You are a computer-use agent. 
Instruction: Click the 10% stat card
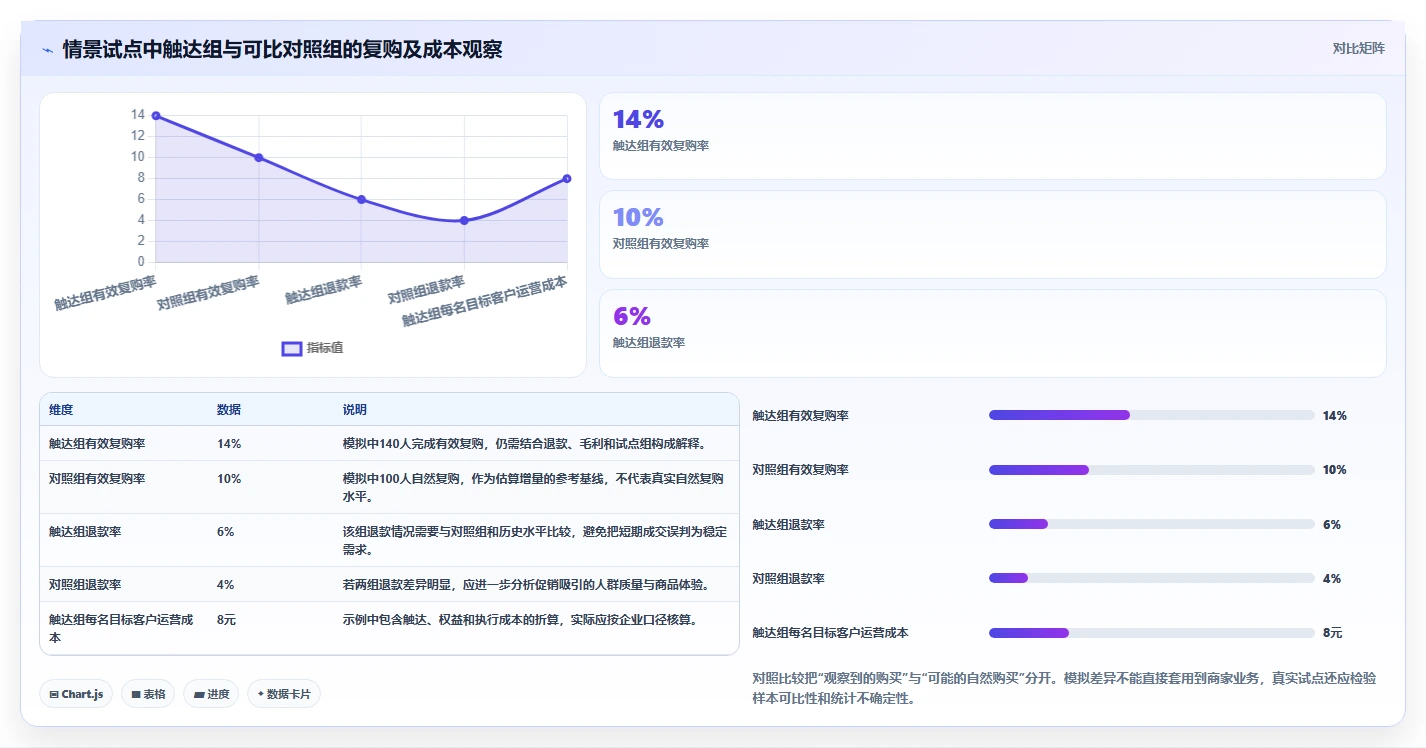993,234
